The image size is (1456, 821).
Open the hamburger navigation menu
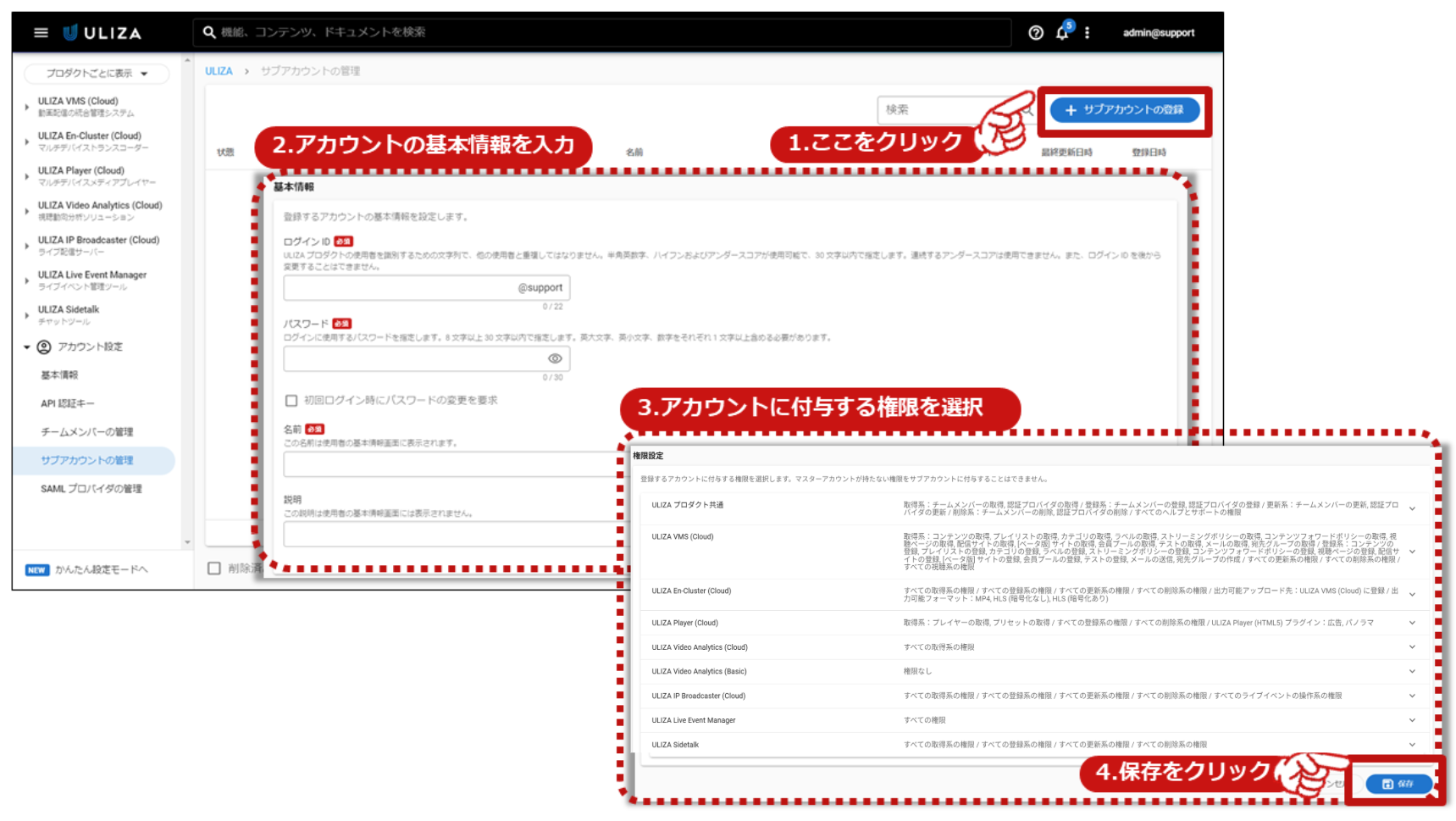41,33
